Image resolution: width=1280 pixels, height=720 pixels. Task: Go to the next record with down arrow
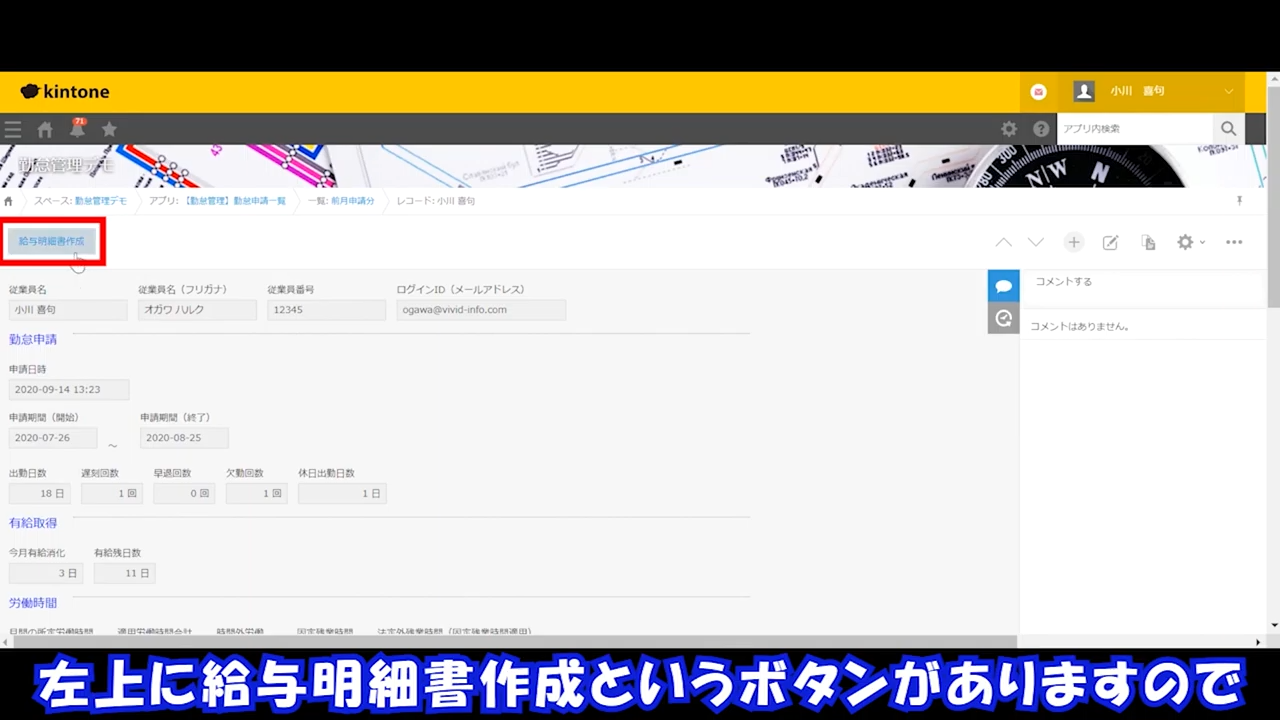1036,242
